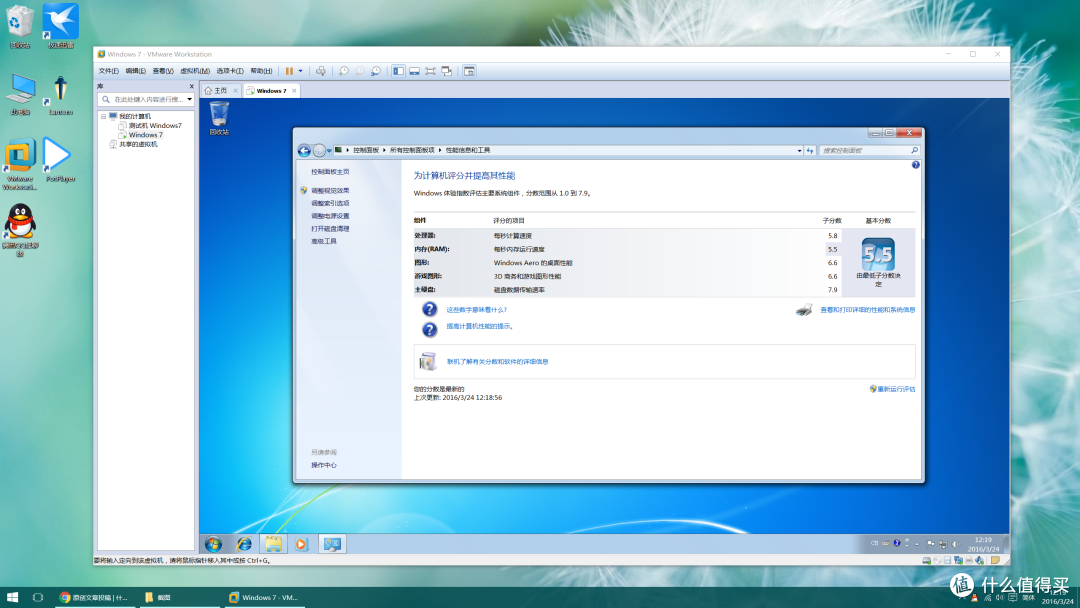
Task: Select Windows 7 in the library tree
Action: [145, 135]
